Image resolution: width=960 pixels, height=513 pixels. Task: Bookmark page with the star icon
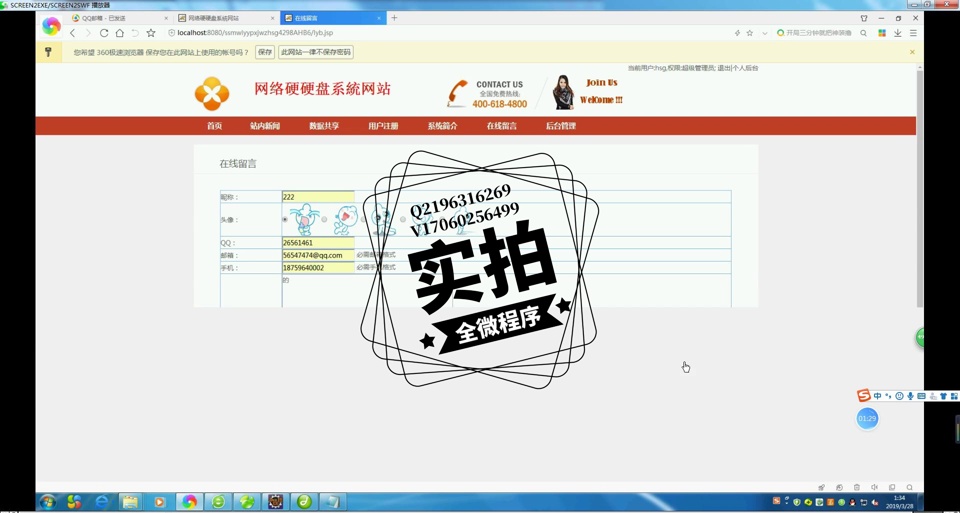[151, 33]
